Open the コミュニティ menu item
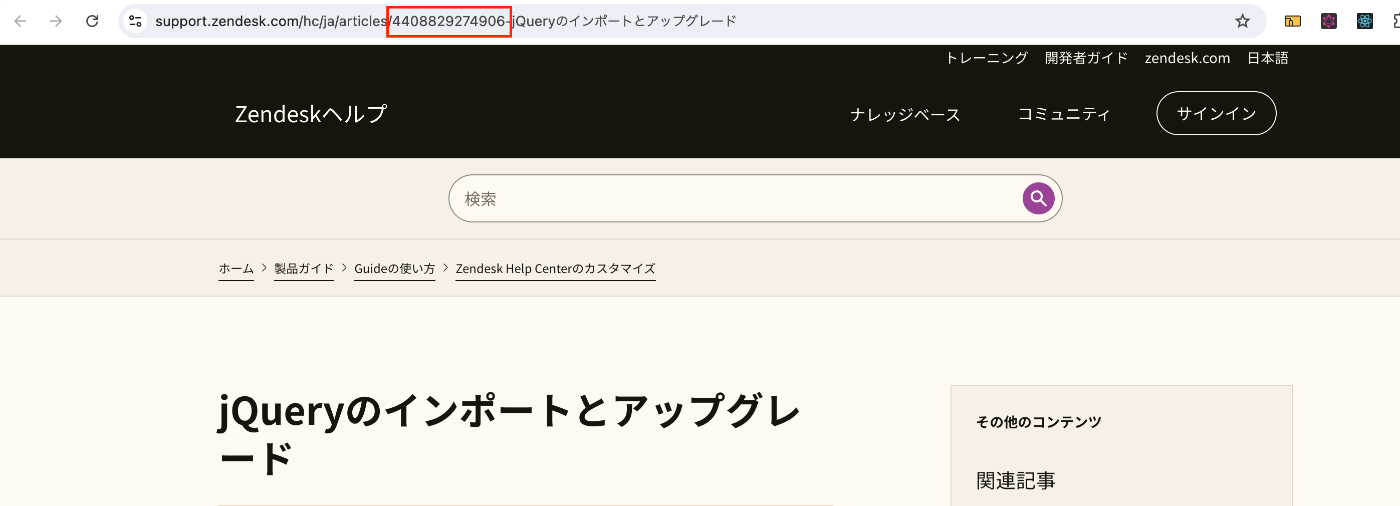Screen dimensions: 1400x506 pyautogui.click(x=1064, y=114)
